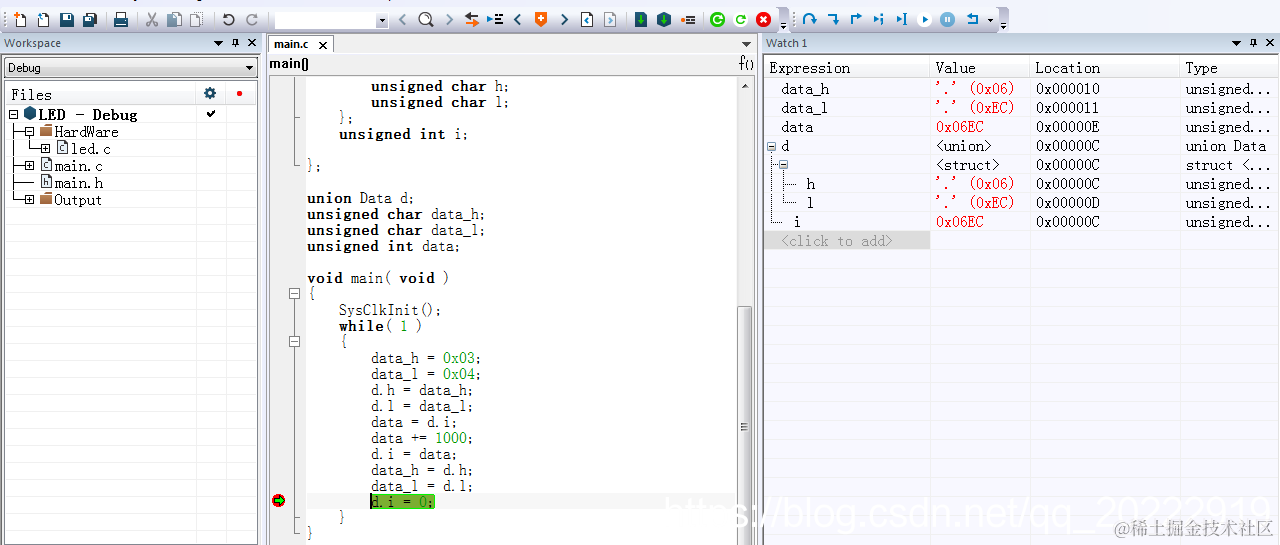Viewport: 1280px width, 545px height.
Task: Go to previous bookmark
Action: [518, 20]
